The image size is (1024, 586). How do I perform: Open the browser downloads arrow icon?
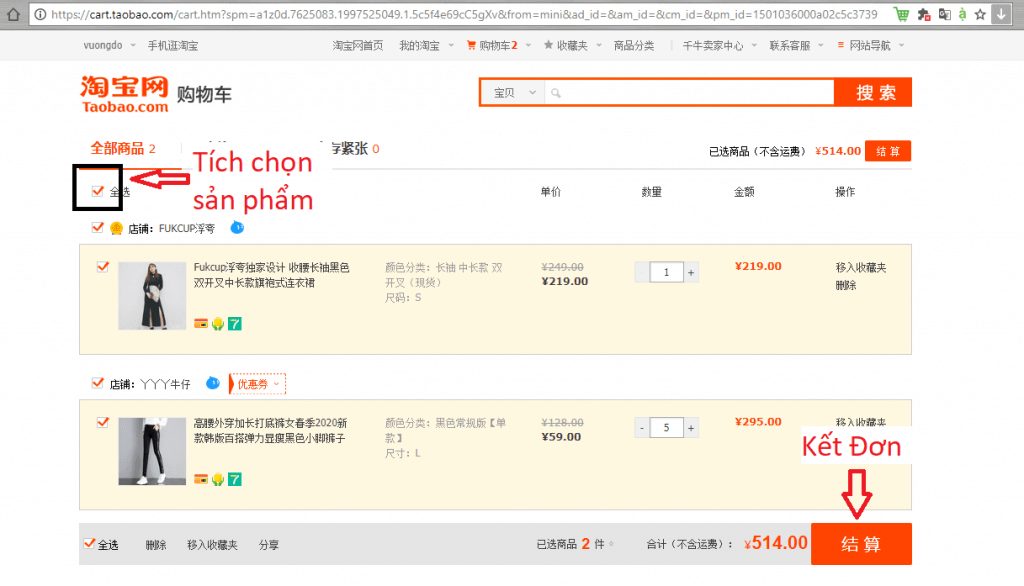1000,14
